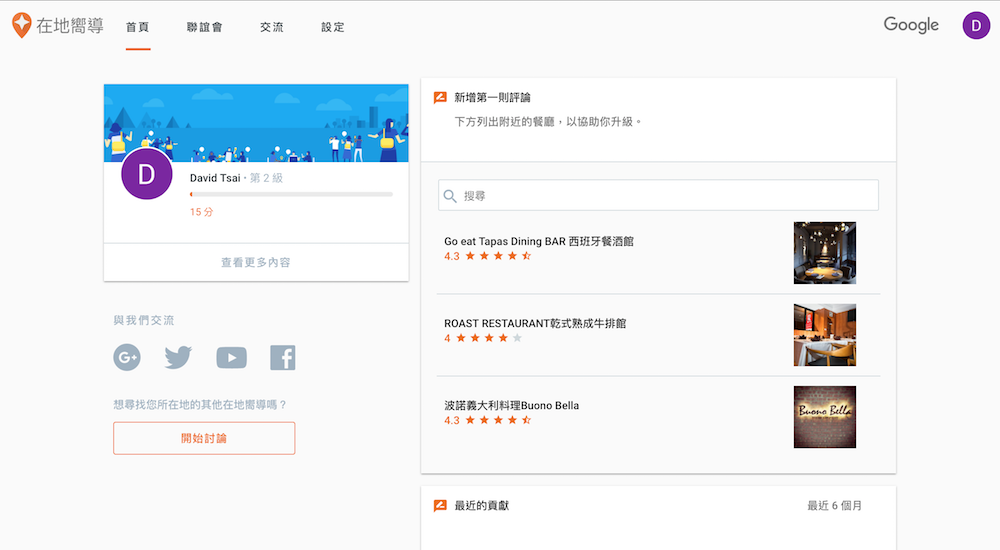Click the 搜尋 restaurant search field
This screenshot has height=550, width=1000.
click(x=665, y=196)
